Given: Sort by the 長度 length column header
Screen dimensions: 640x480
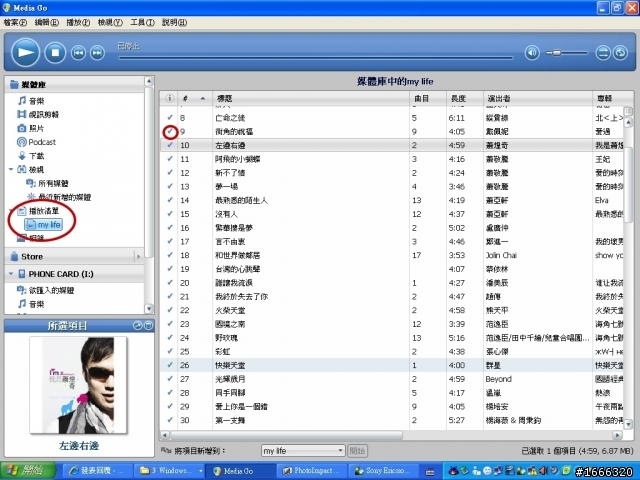Looking at the screenshot, I should tap(465, 98).
